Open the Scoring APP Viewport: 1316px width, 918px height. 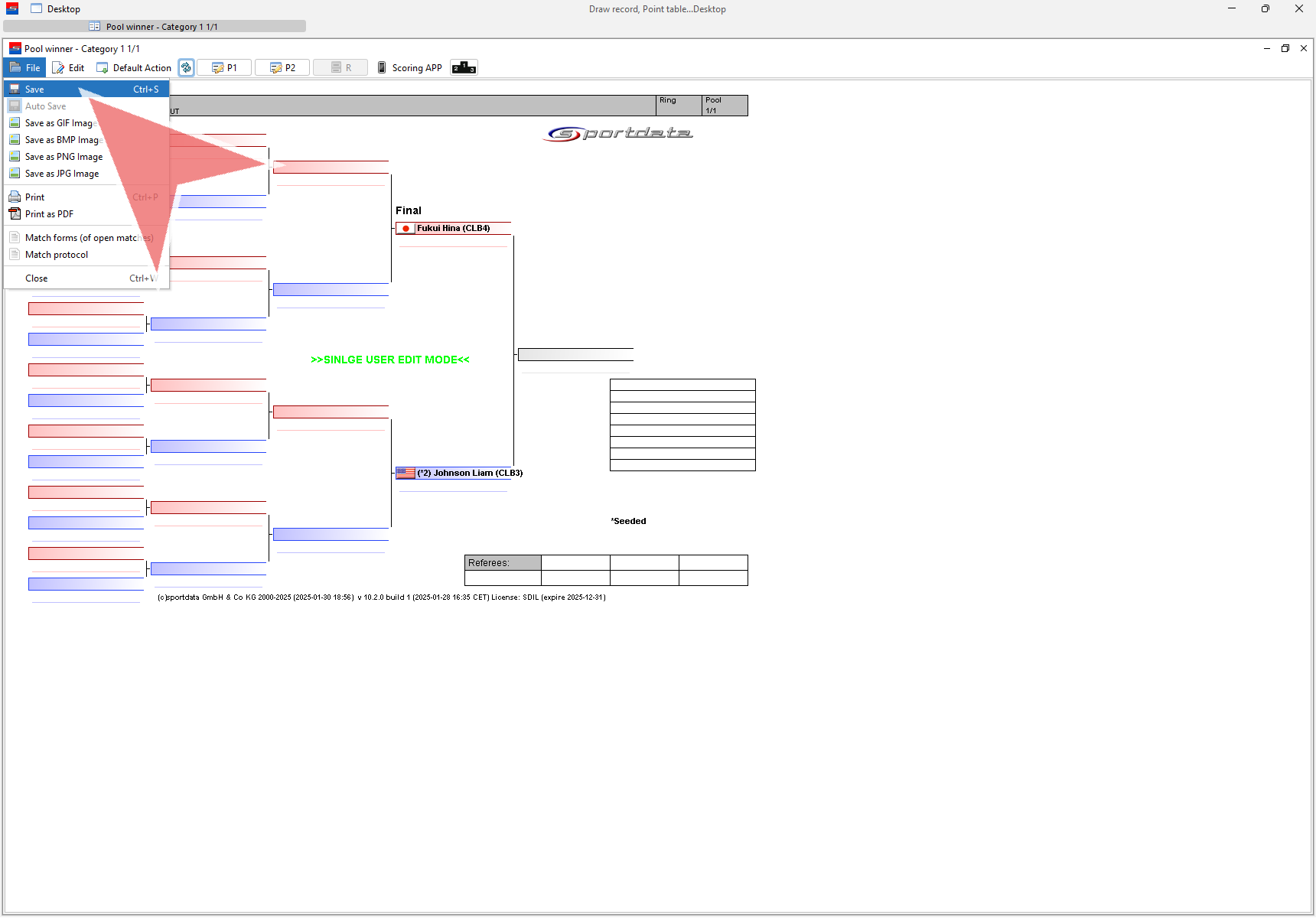(409, 68)
